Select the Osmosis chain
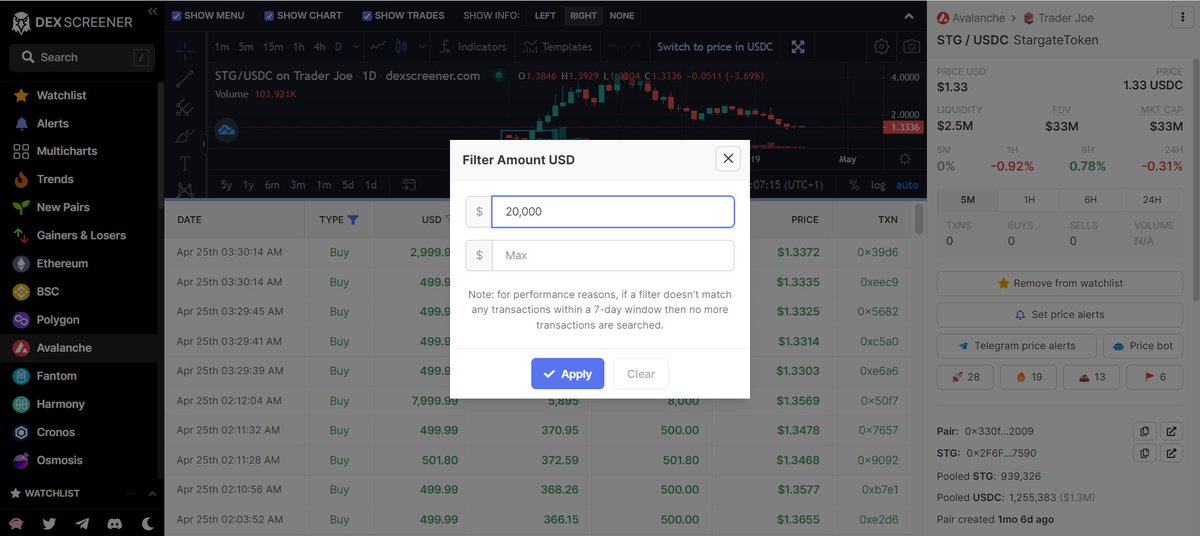The width and height of the screenshot is (1200, 536). click(59, 460)
